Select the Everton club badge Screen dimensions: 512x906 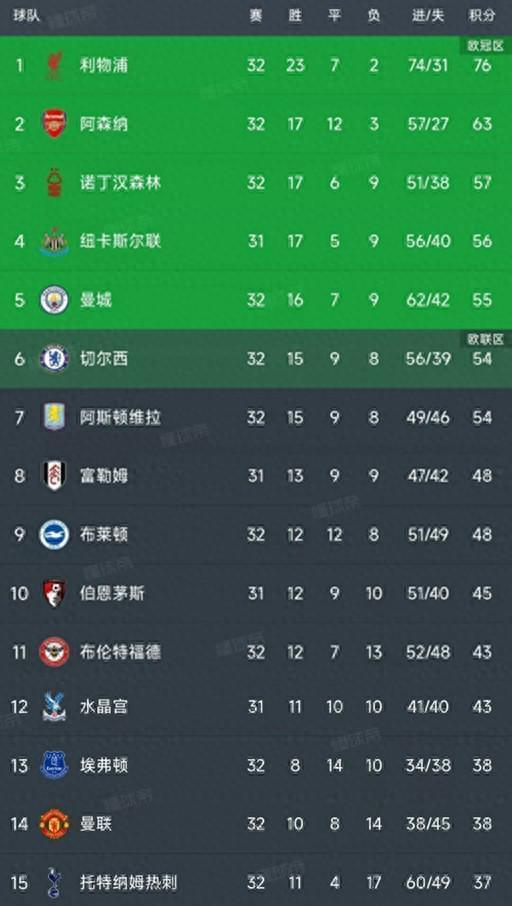54,766
